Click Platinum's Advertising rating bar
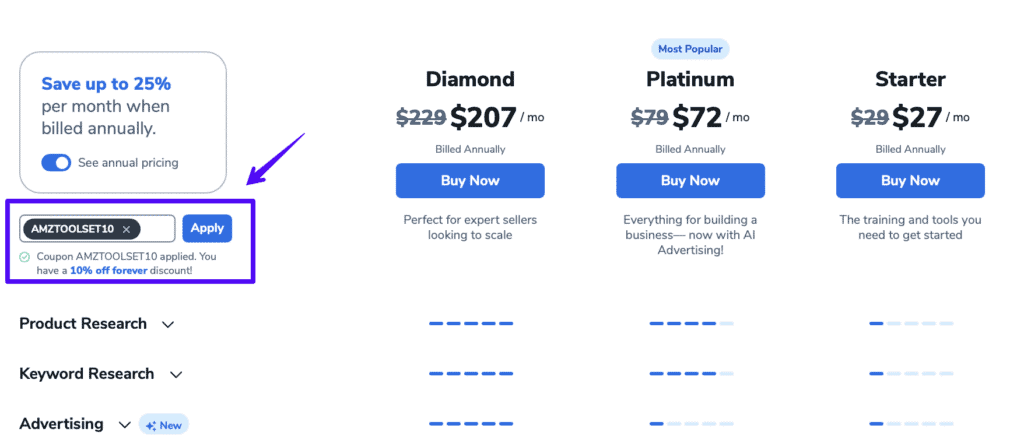1024x443 pixels. pyautogui.click(x=690, y=424)
